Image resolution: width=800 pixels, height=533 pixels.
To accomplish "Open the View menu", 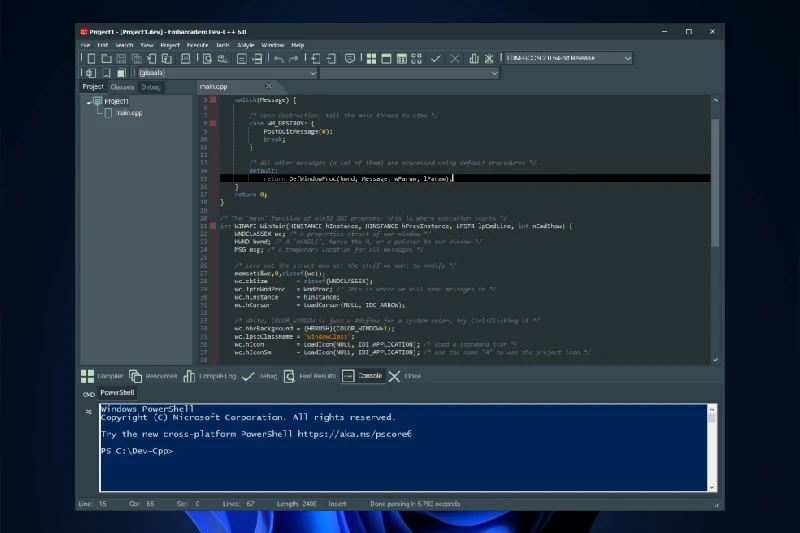I will (x=147, y=45).
